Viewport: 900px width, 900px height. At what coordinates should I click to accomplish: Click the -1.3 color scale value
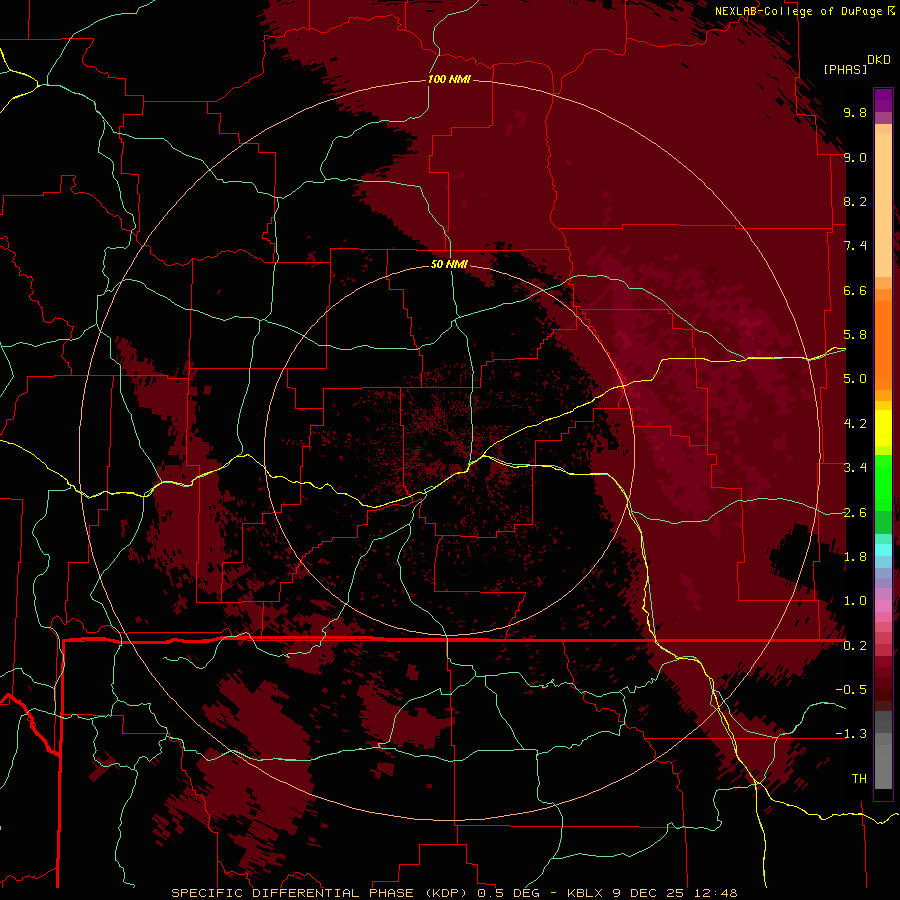851,734
